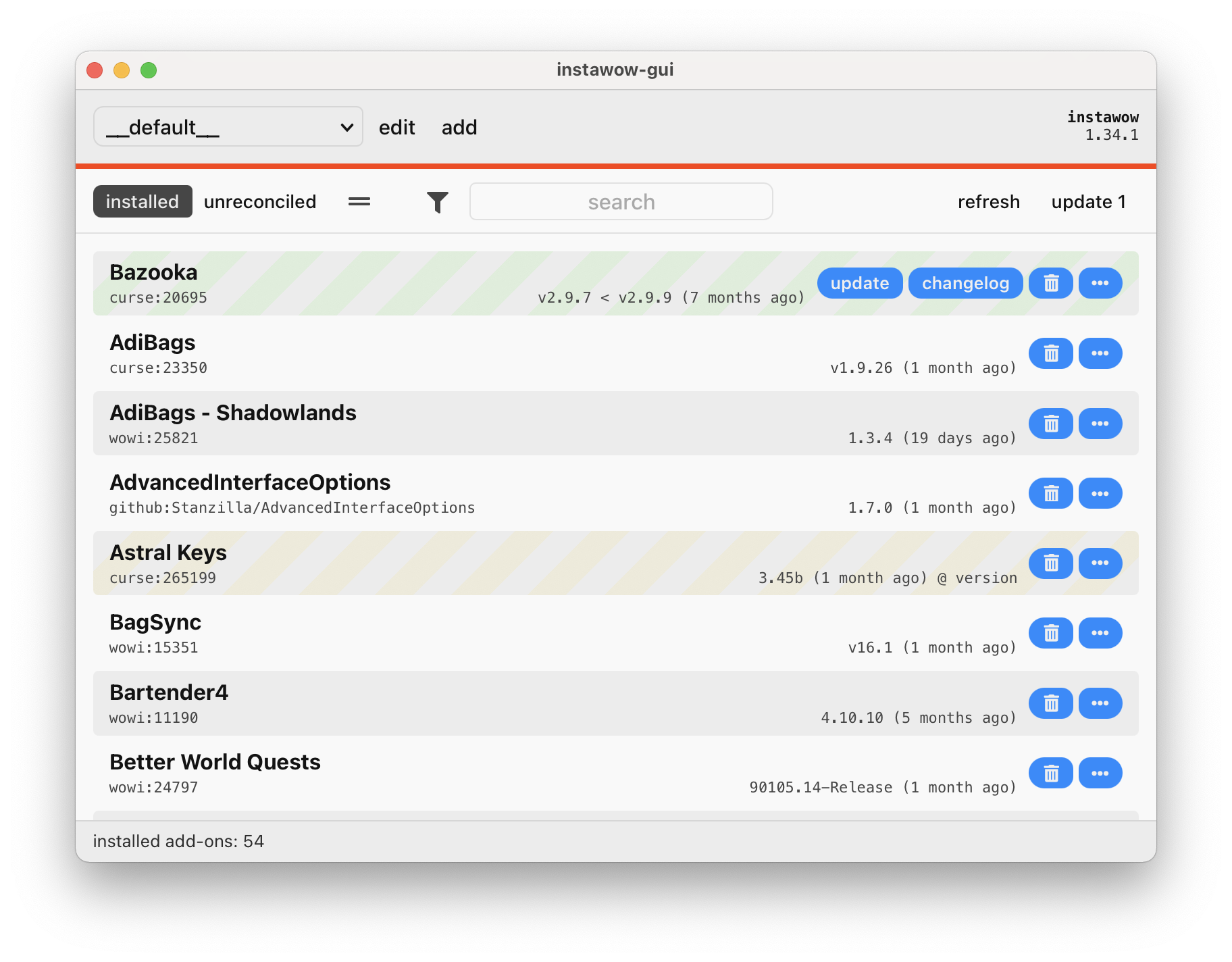
Task: Update Bazooka to v2.9.9
Action: 860,283
